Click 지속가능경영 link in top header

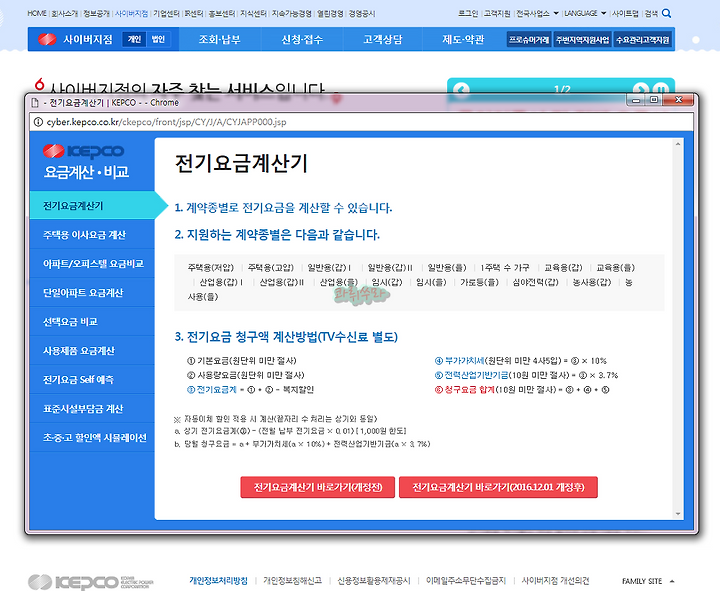click(291, 13)
